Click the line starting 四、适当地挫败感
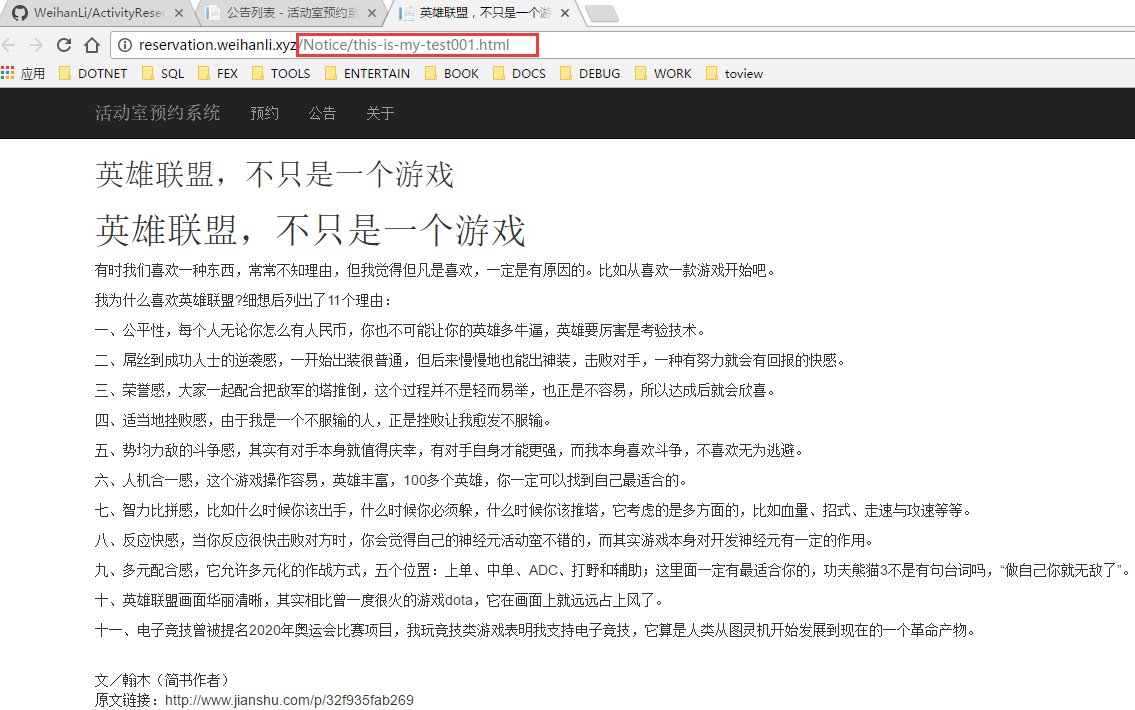 [x=324, y=420]
